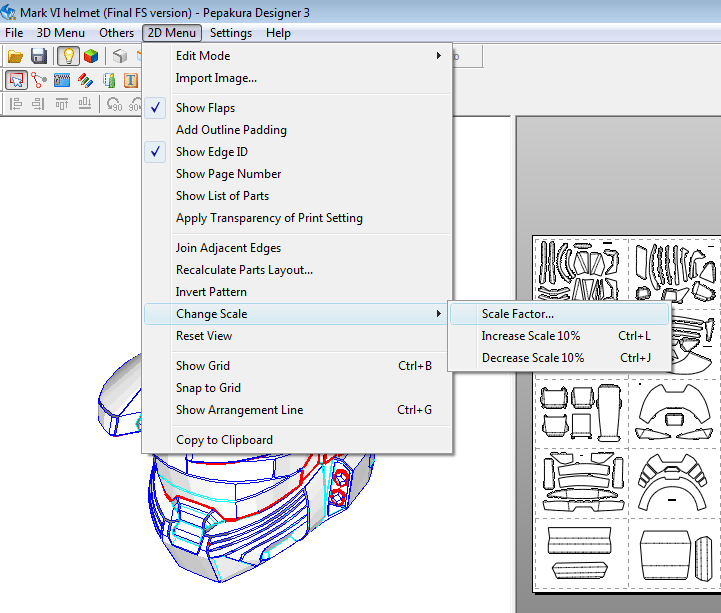Toggle Show Edge ID checked option
This screenshot has width=721, height=613.
coord(298,152)
